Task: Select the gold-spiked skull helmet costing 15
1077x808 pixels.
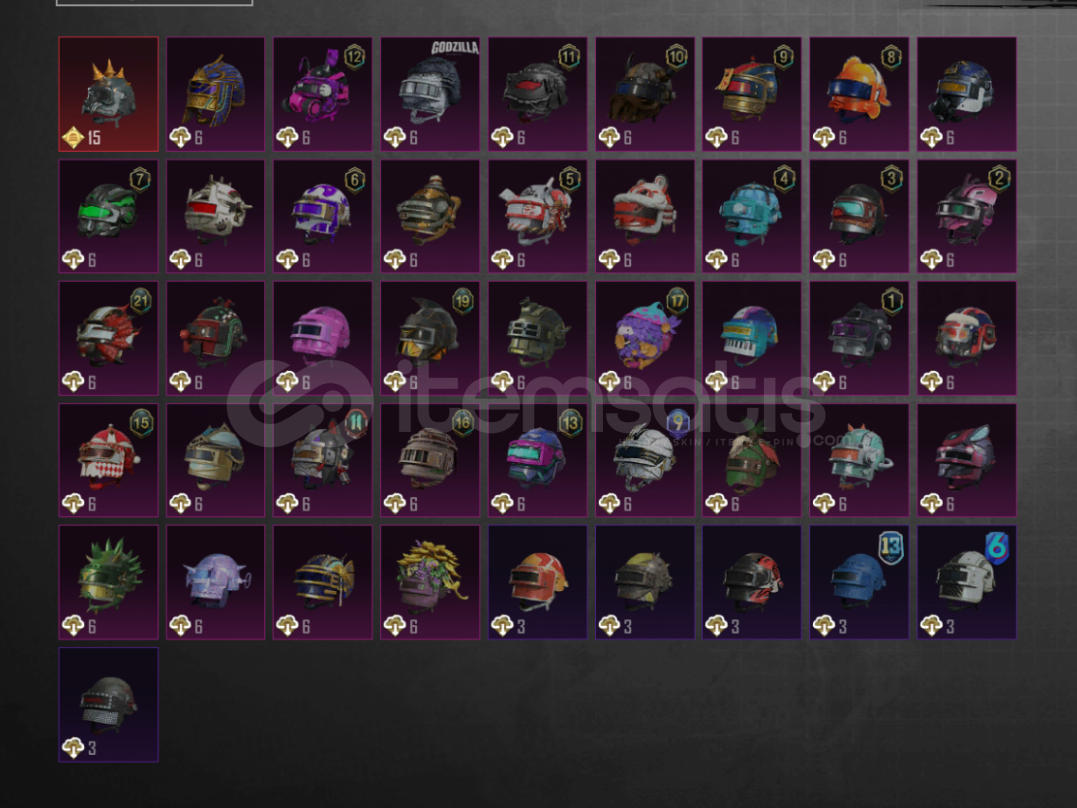Action: [109, 94]
